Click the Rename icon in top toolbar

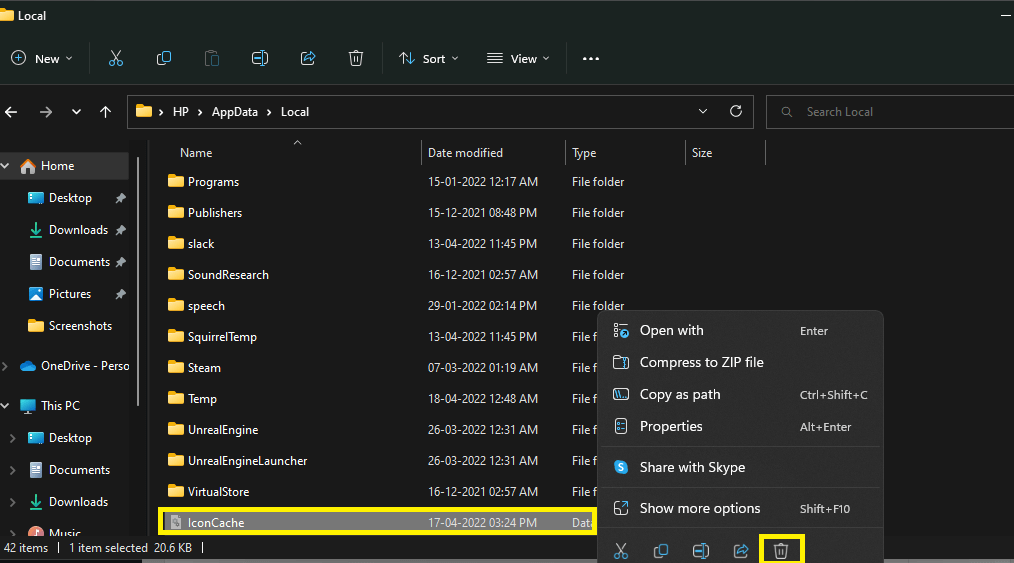tap(260, 58)
